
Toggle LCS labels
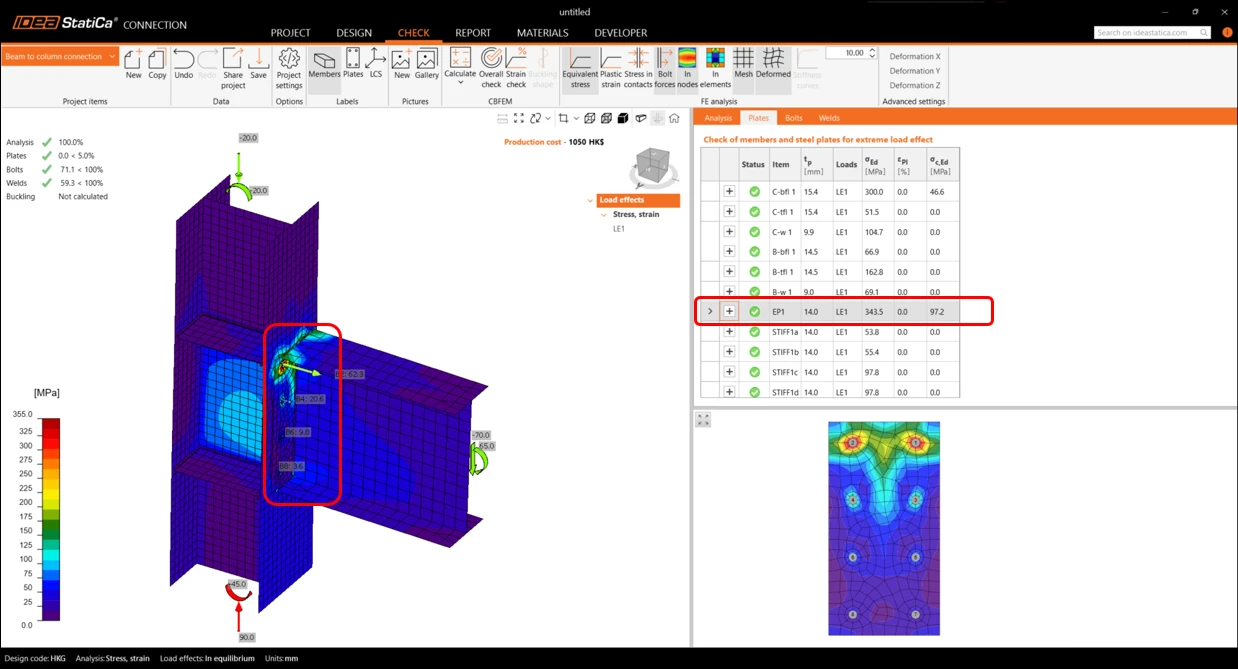point(376,63)
